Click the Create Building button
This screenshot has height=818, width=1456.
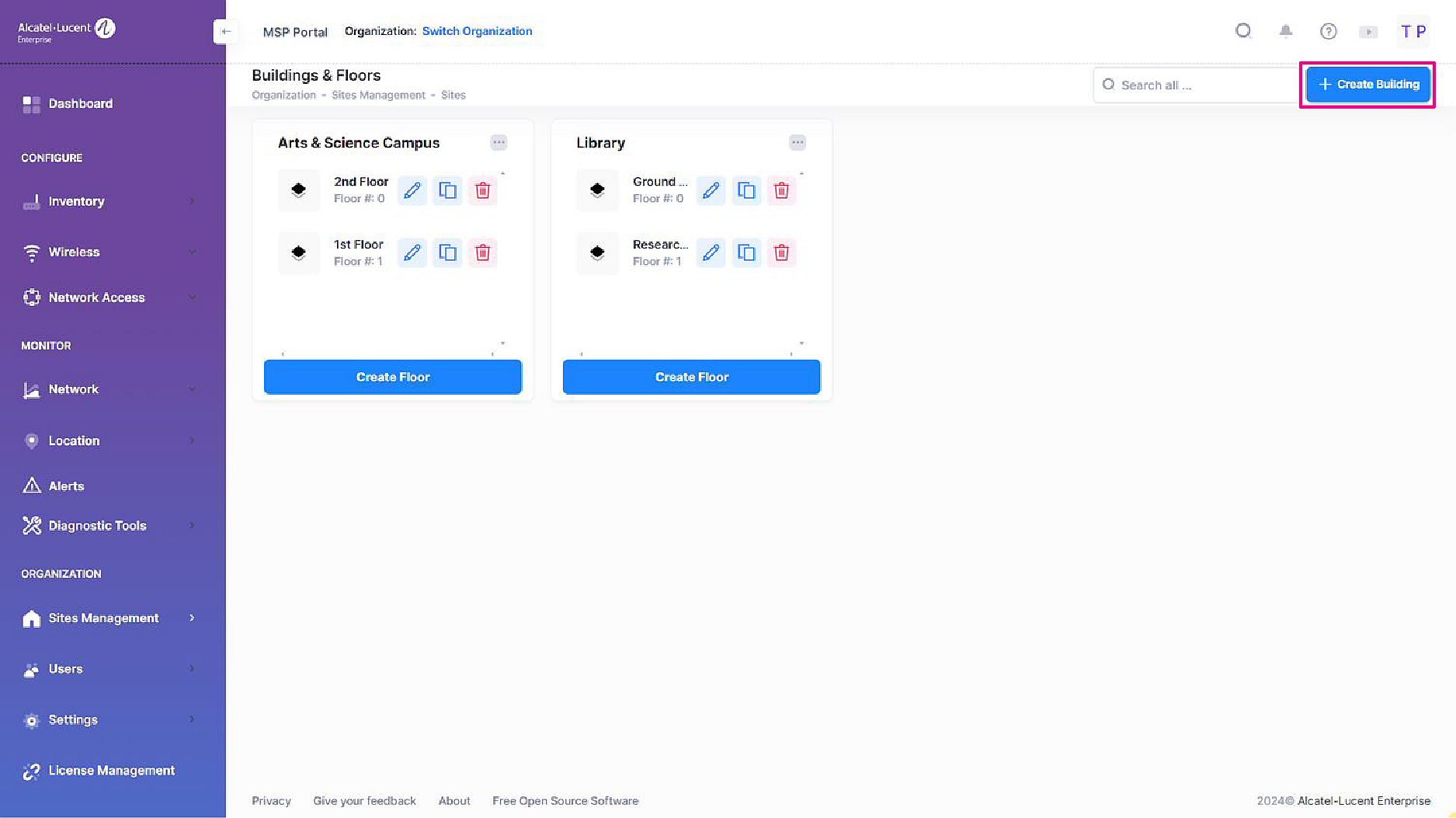click(x=1367, y=84)
